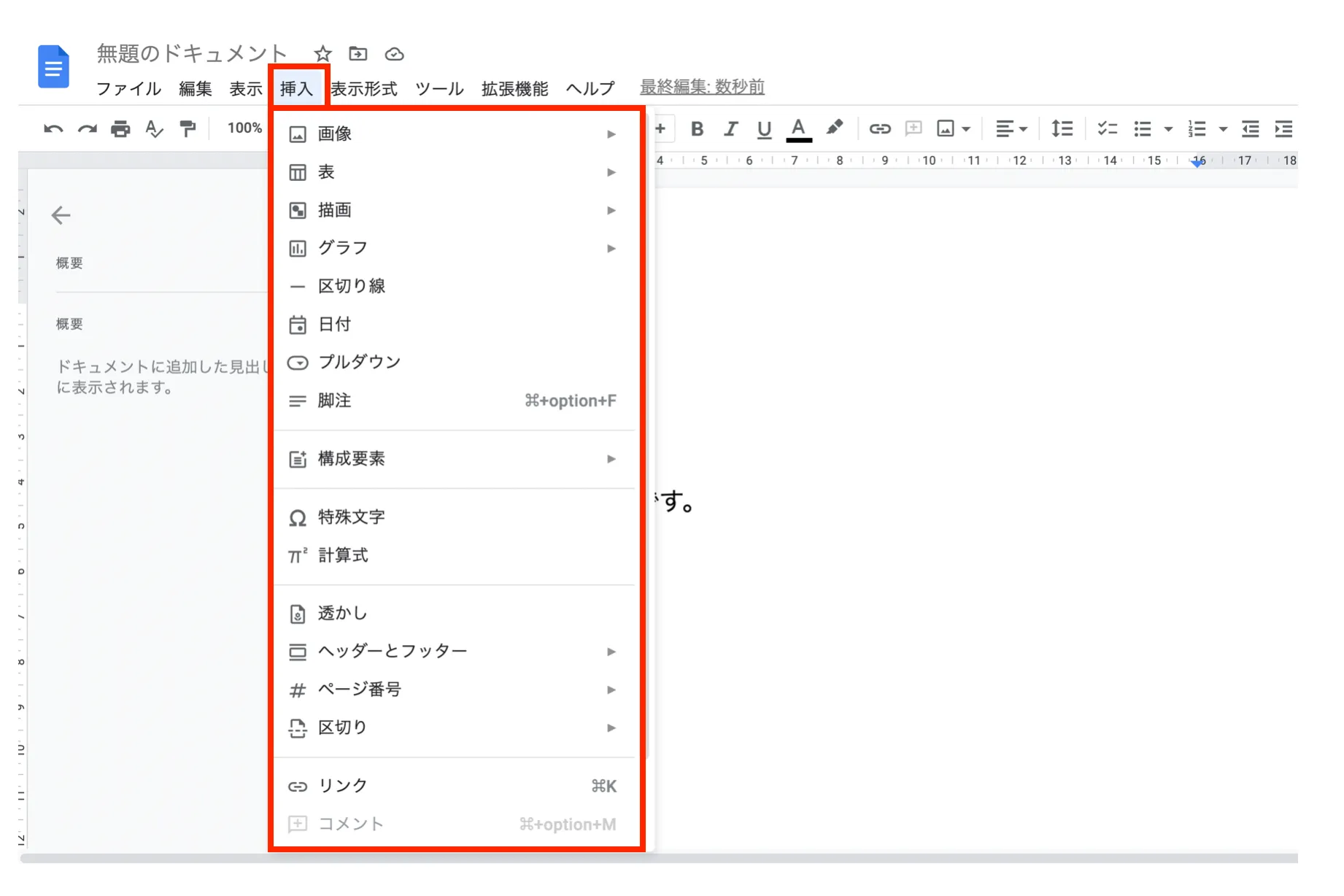Open the highlight color picker
This screenshot has height=896, width=1344.
tap(834, 128)
